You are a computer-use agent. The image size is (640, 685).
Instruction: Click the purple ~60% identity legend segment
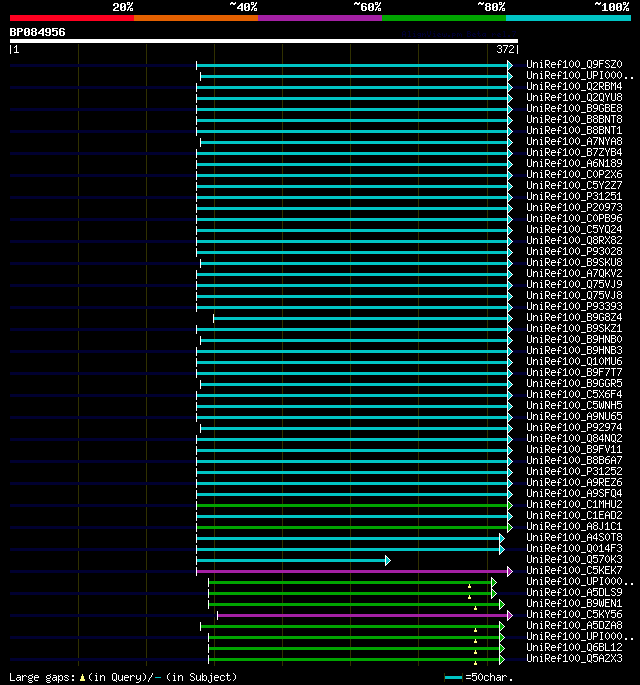coord(320,18)
